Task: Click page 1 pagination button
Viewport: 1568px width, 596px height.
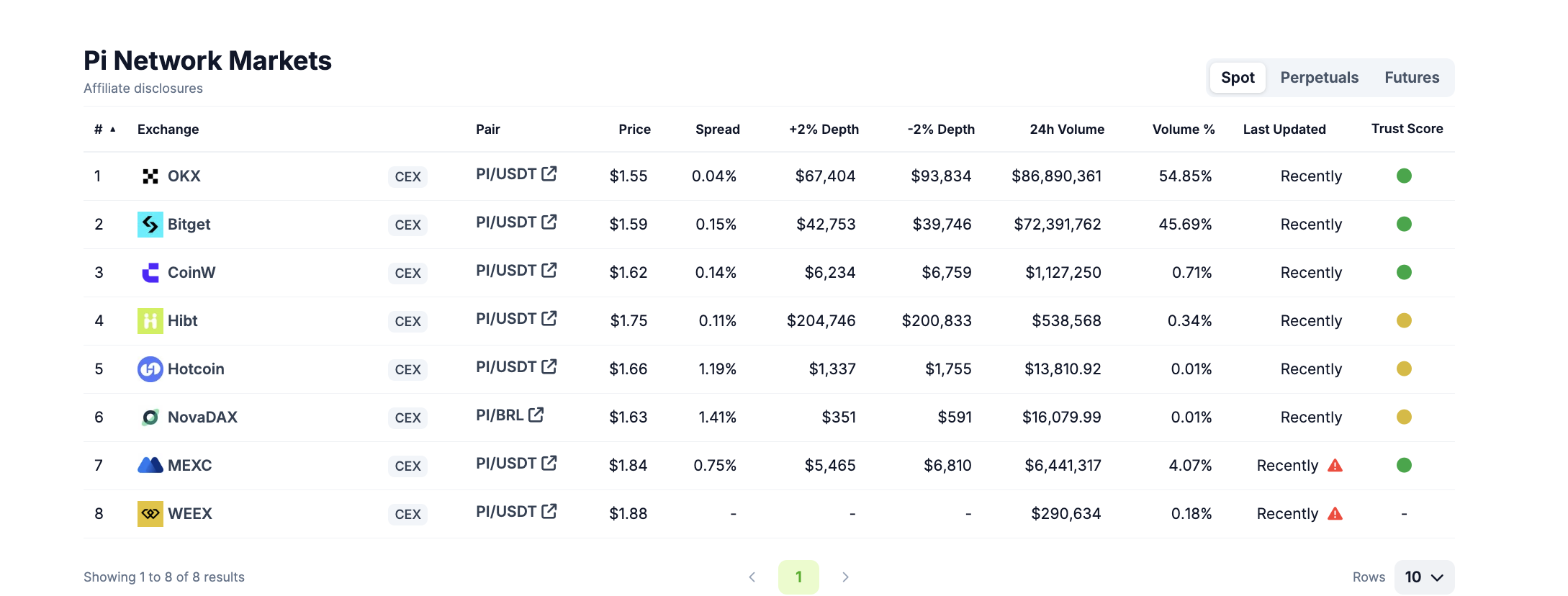Action: pos(798,577)
